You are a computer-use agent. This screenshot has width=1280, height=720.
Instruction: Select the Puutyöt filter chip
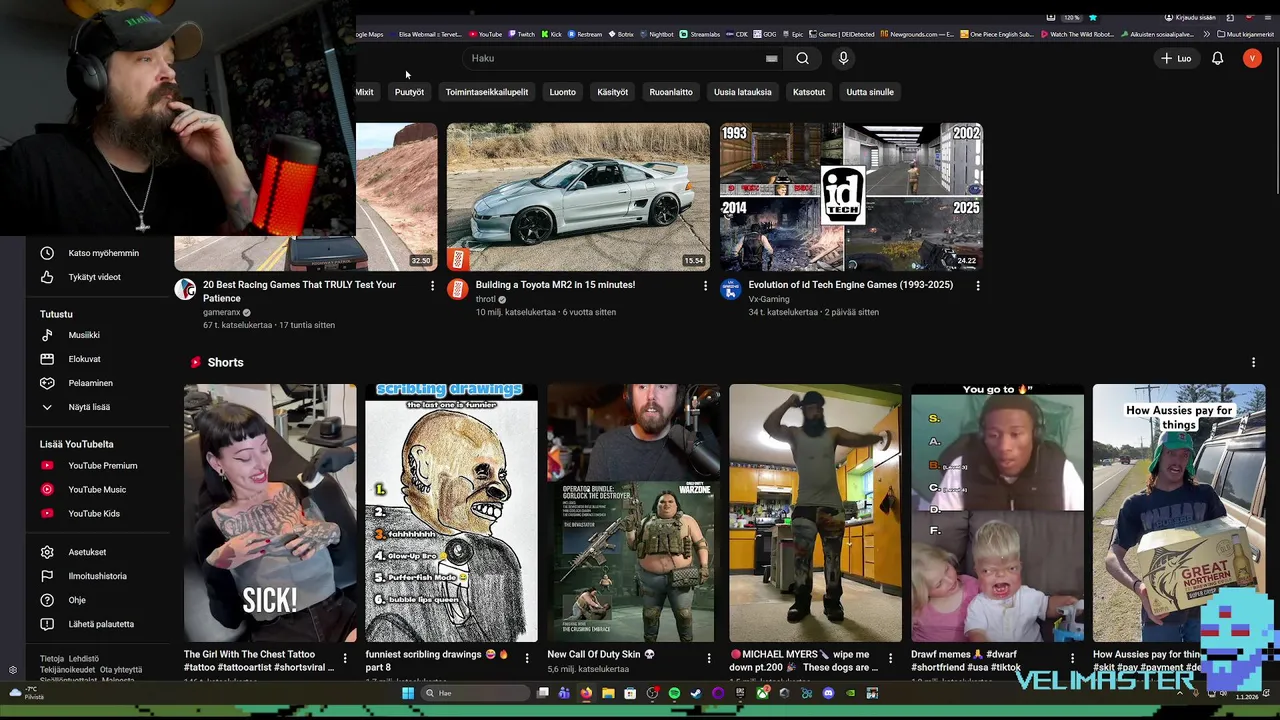pos(409,92)
